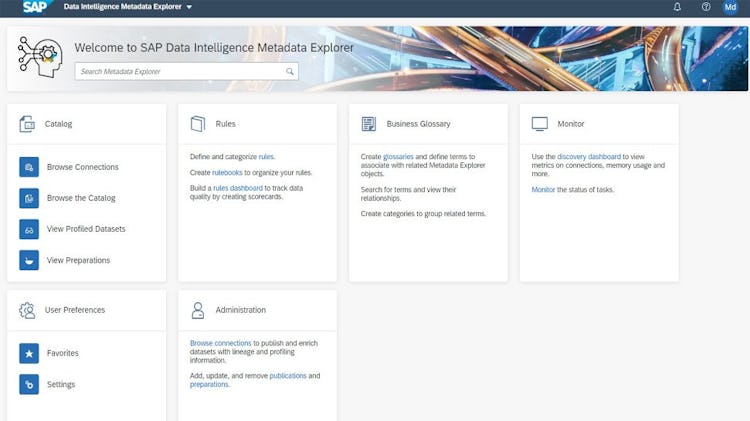Open the discovery dashboard link
This screenshot has height=421, width=750.
tap(589, 156)
